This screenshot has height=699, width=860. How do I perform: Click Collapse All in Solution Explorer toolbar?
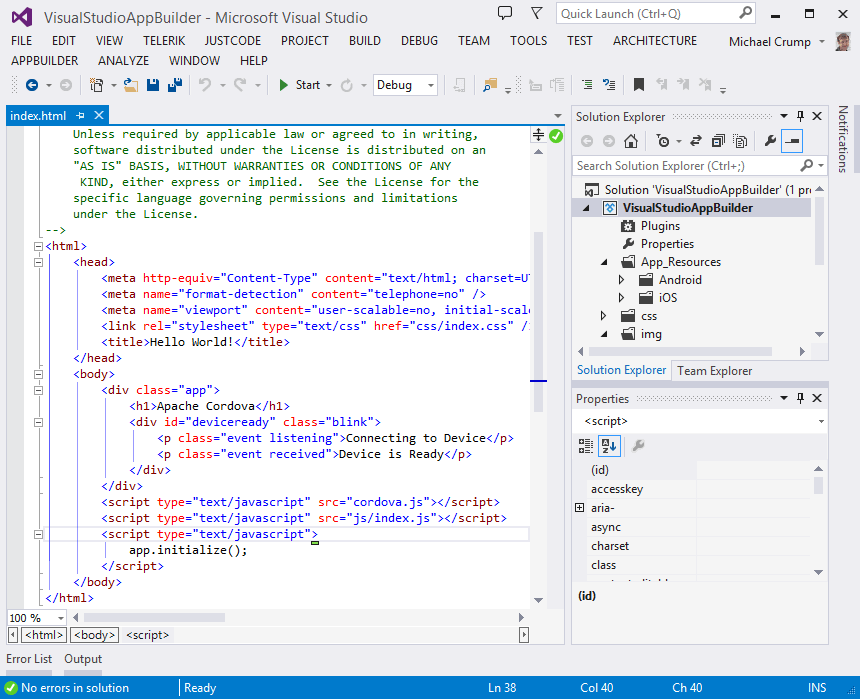[716, 141]
